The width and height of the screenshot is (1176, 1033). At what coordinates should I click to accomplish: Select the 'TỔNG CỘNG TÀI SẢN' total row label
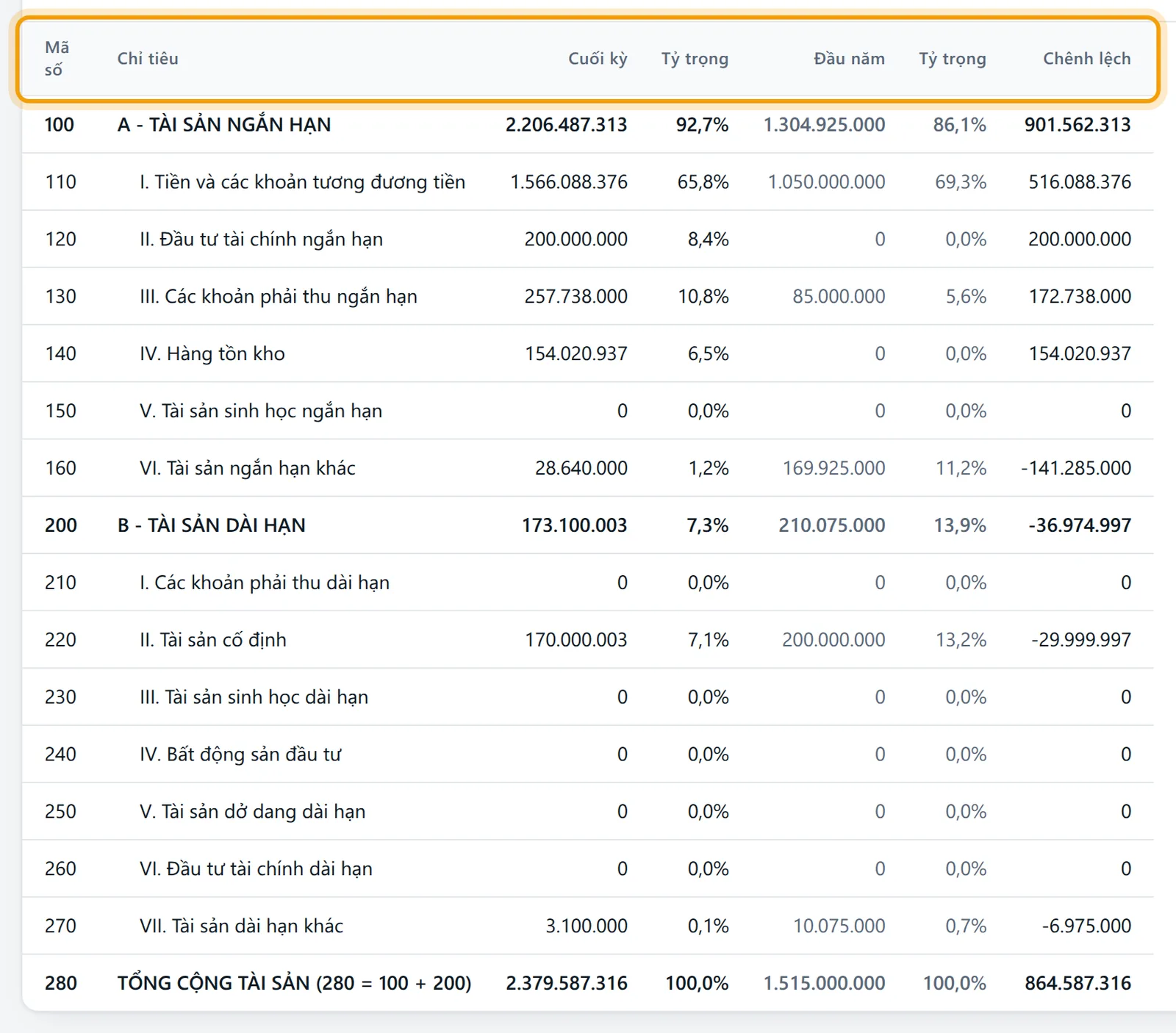295,984
